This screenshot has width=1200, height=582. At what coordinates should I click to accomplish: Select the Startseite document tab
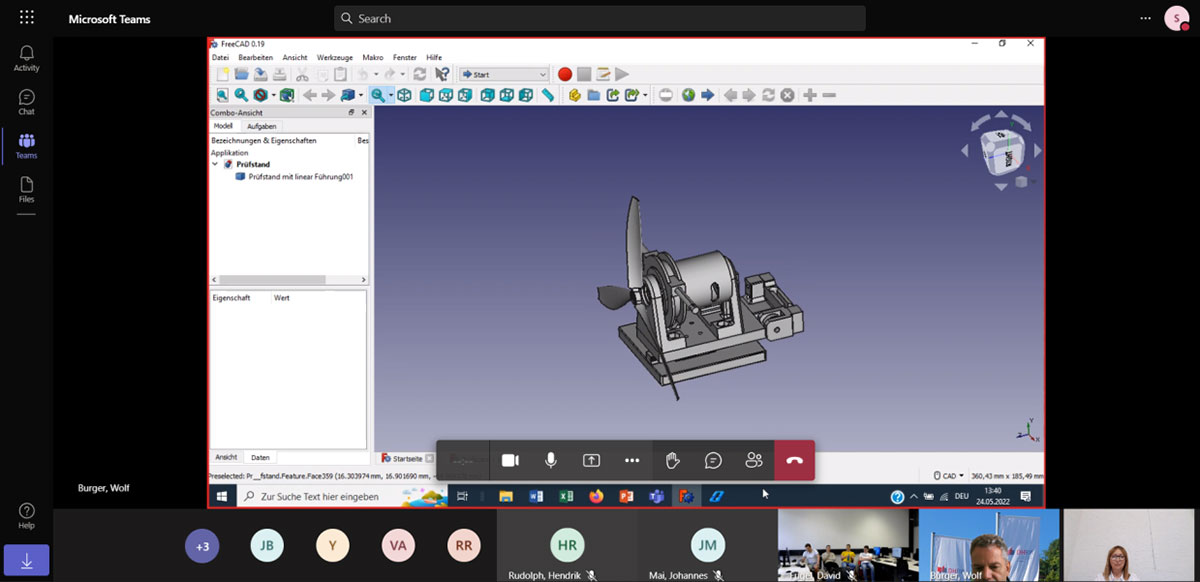click(409, 459)
